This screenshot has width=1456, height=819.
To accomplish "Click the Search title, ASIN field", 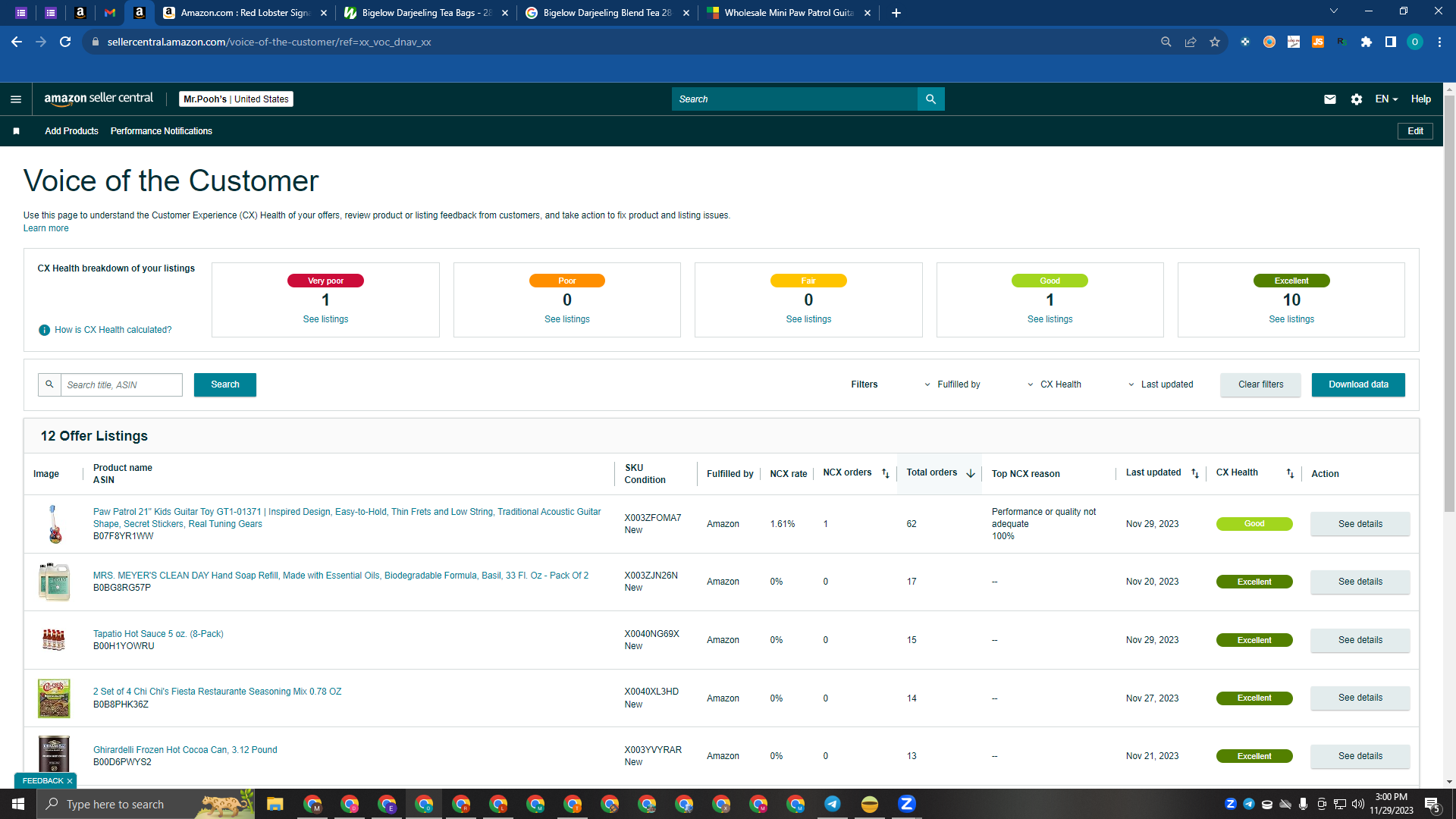I will pyautogui.click(x=121, y=384).
